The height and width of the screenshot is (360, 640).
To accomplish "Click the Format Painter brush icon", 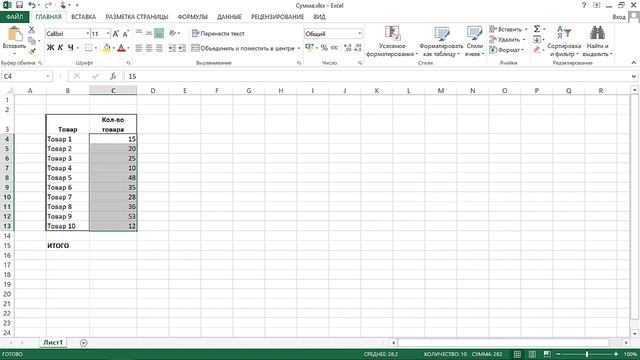I will click(x=32, y=51).
